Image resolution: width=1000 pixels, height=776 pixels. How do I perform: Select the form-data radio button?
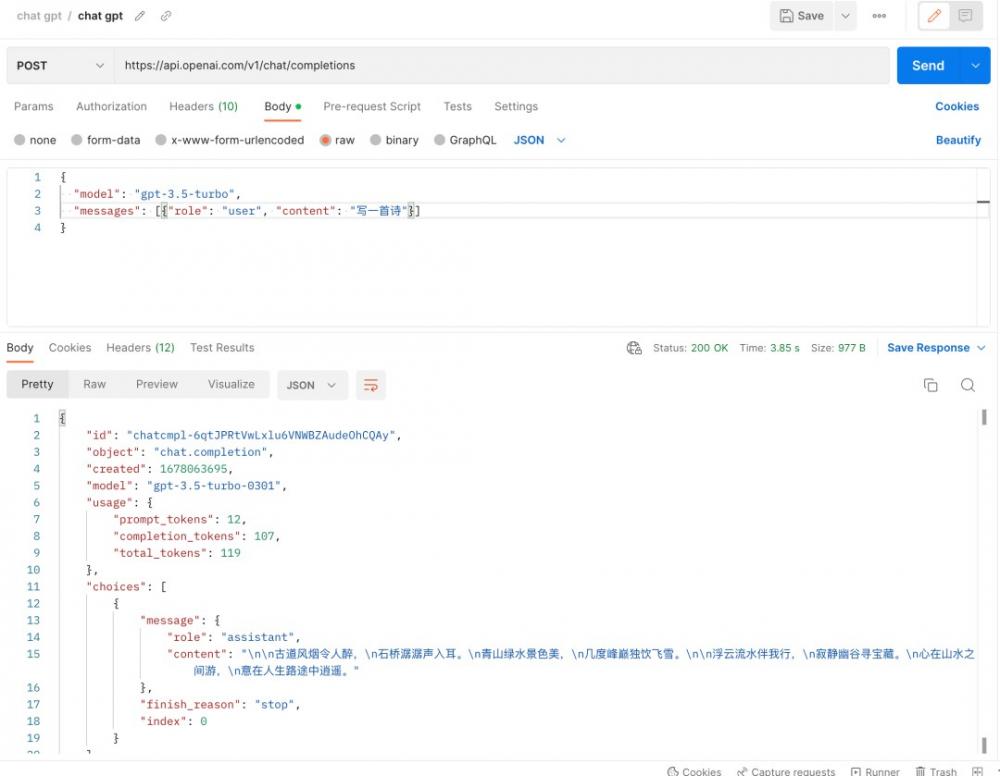(x=78, y=140)
